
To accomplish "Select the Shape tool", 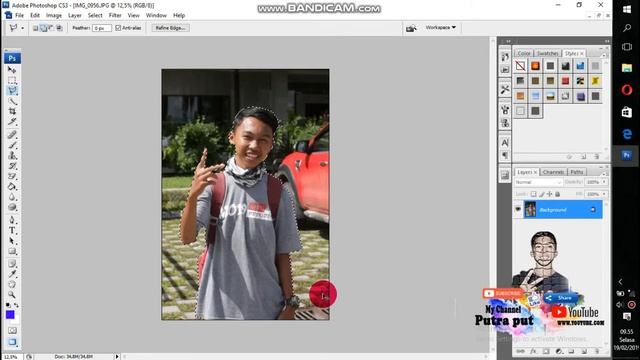I will coord(12,251).
